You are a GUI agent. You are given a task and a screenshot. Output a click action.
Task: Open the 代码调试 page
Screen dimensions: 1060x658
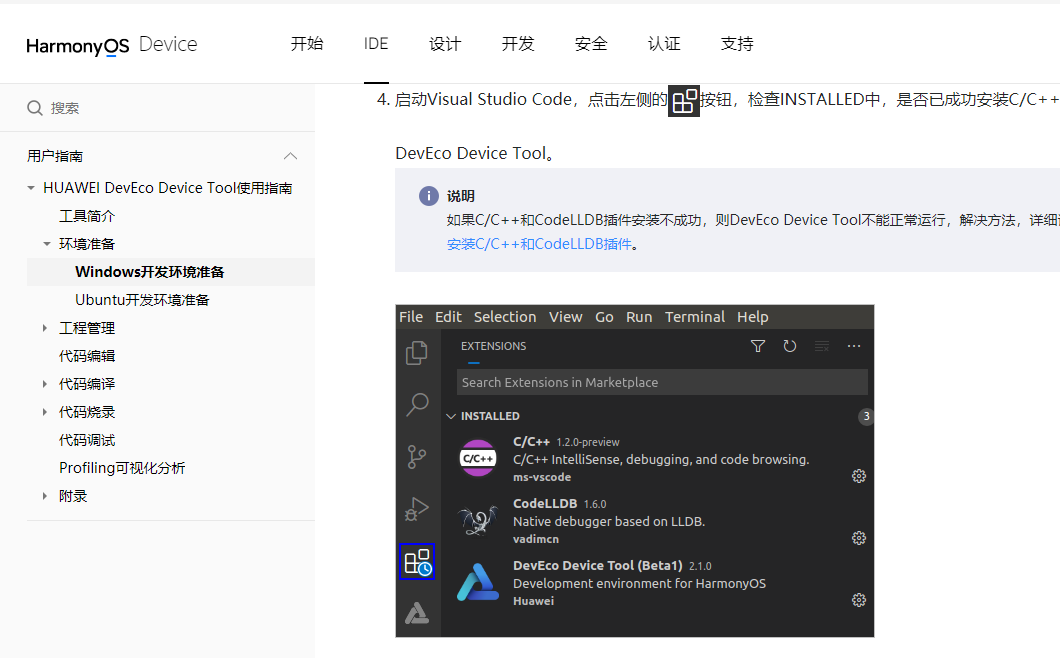coord(87,440)
